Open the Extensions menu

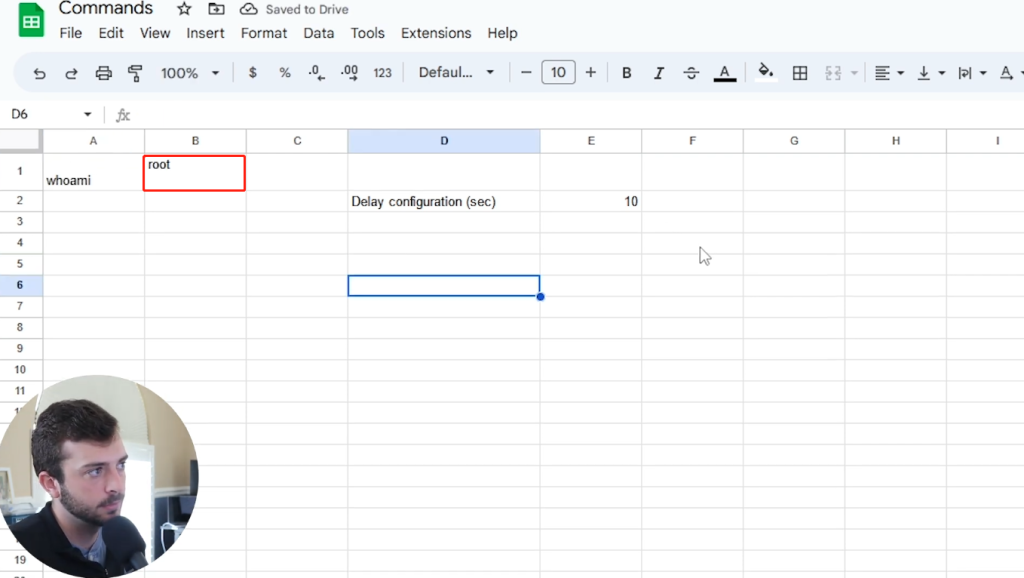click(436, 33)
